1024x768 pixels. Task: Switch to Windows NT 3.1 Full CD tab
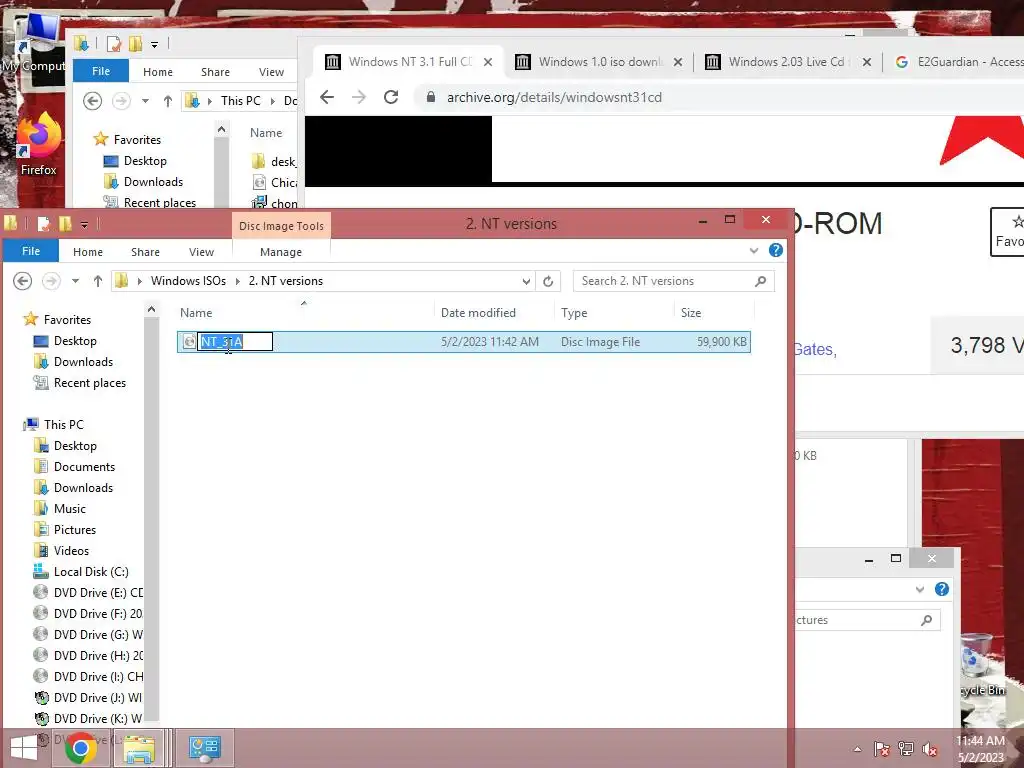pos(409,62)
